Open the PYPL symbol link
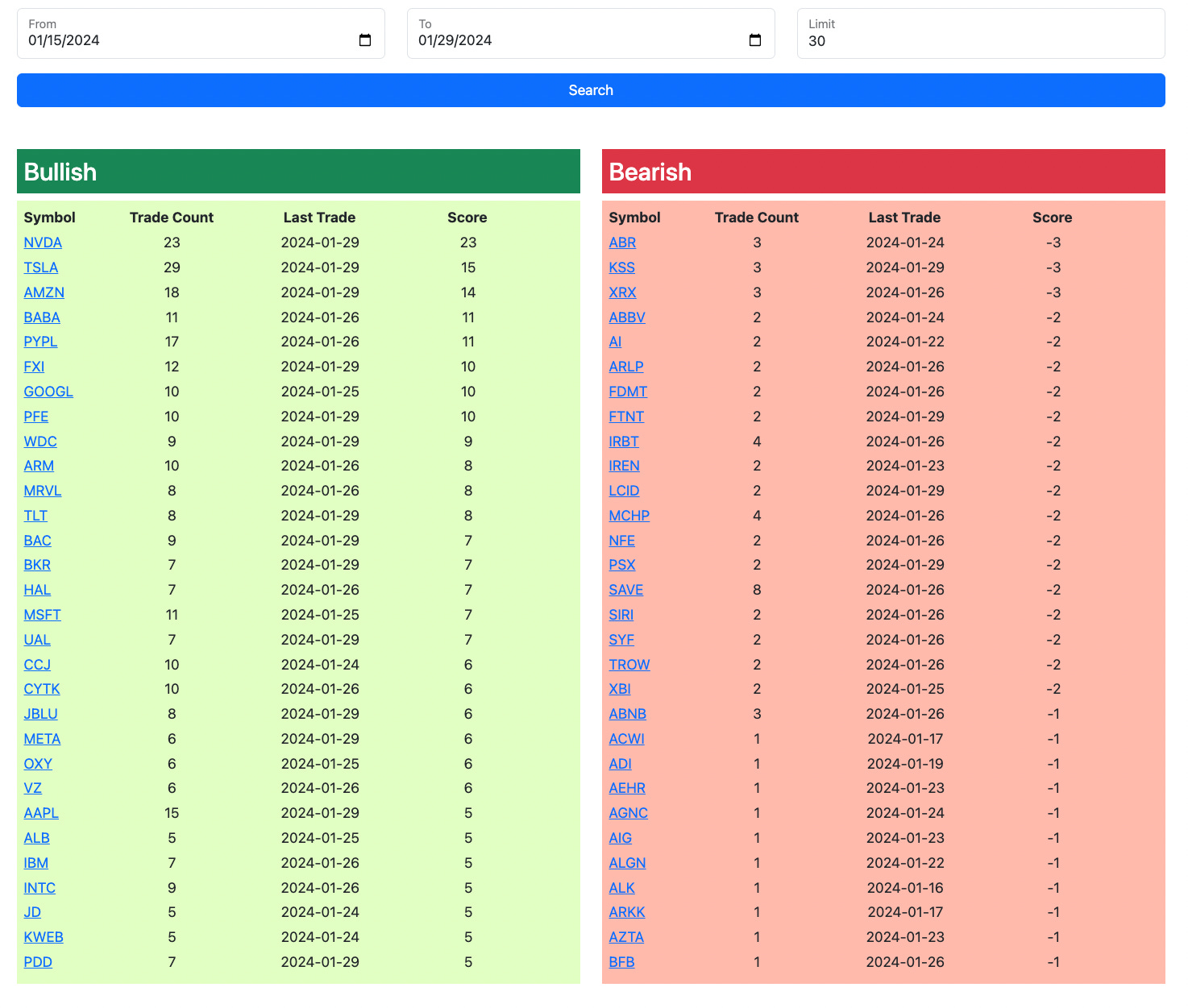The height and width of the screenshot is (1008, 1188). (x=40, y=342)
